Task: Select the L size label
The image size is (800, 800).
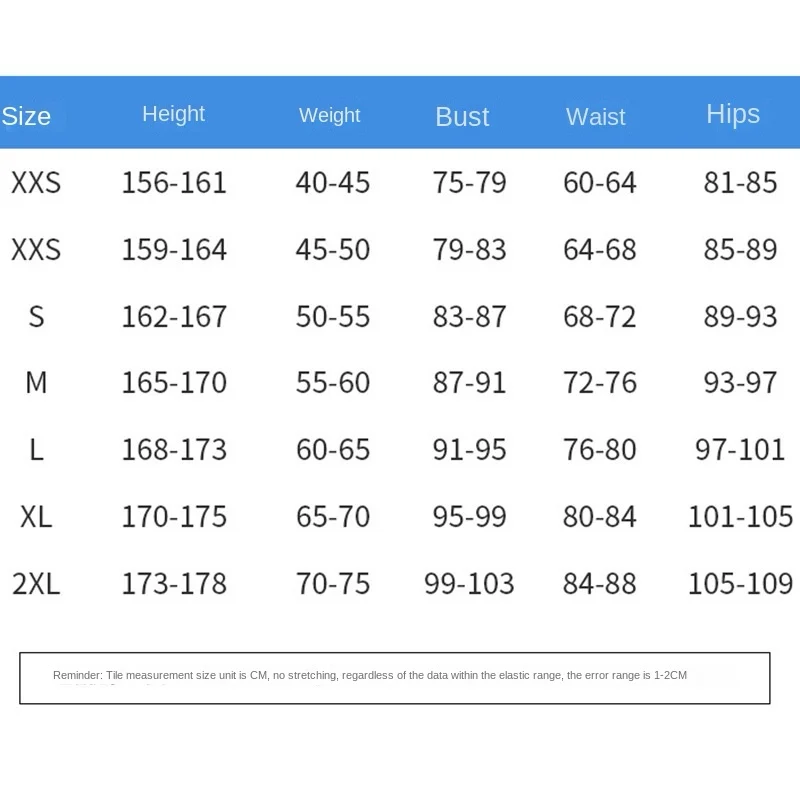Action: (36, 449)
